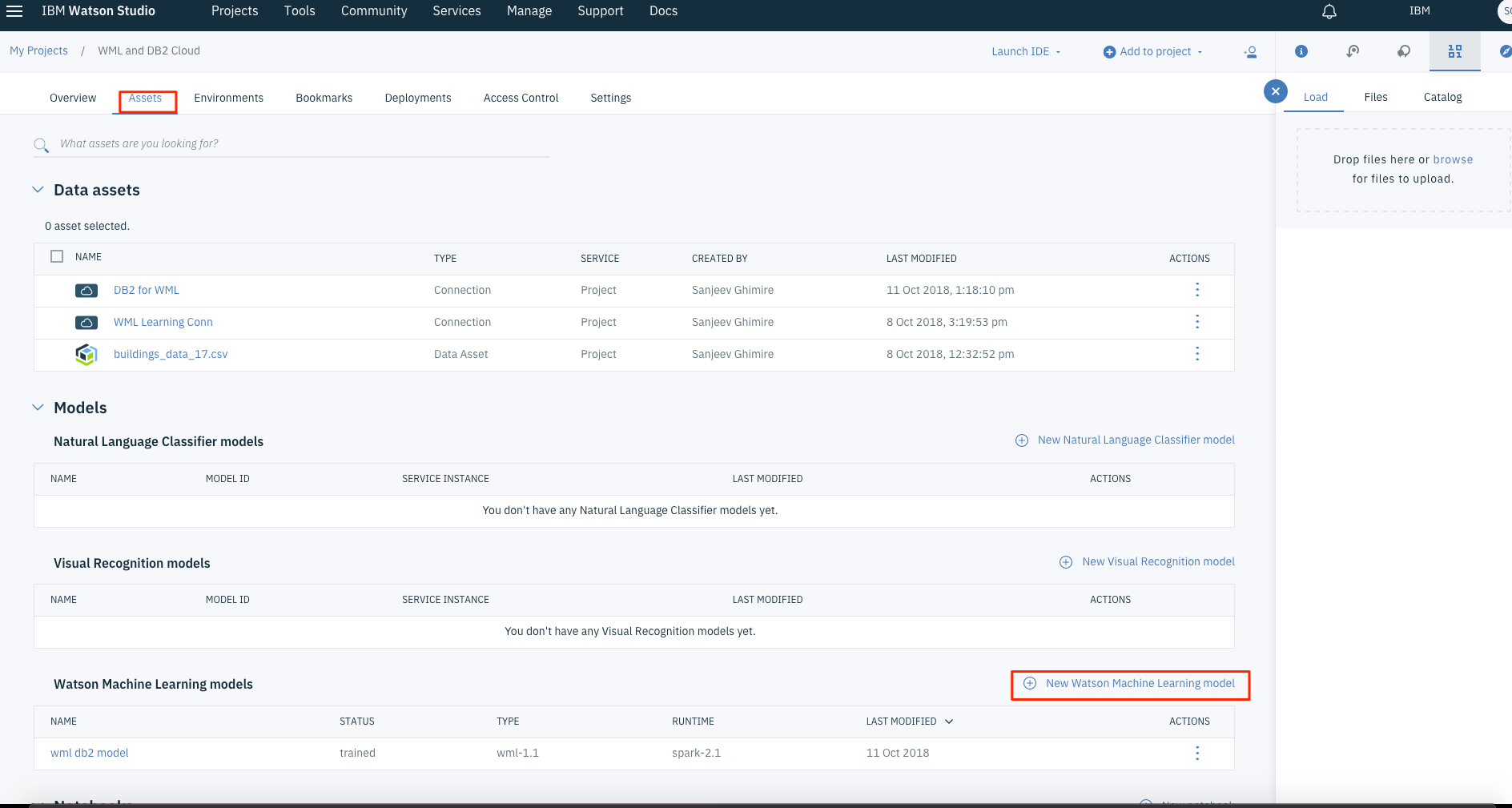Switch to the Assets tab
This screenshot has width=1512, height=808.
[x=146, y=98]
